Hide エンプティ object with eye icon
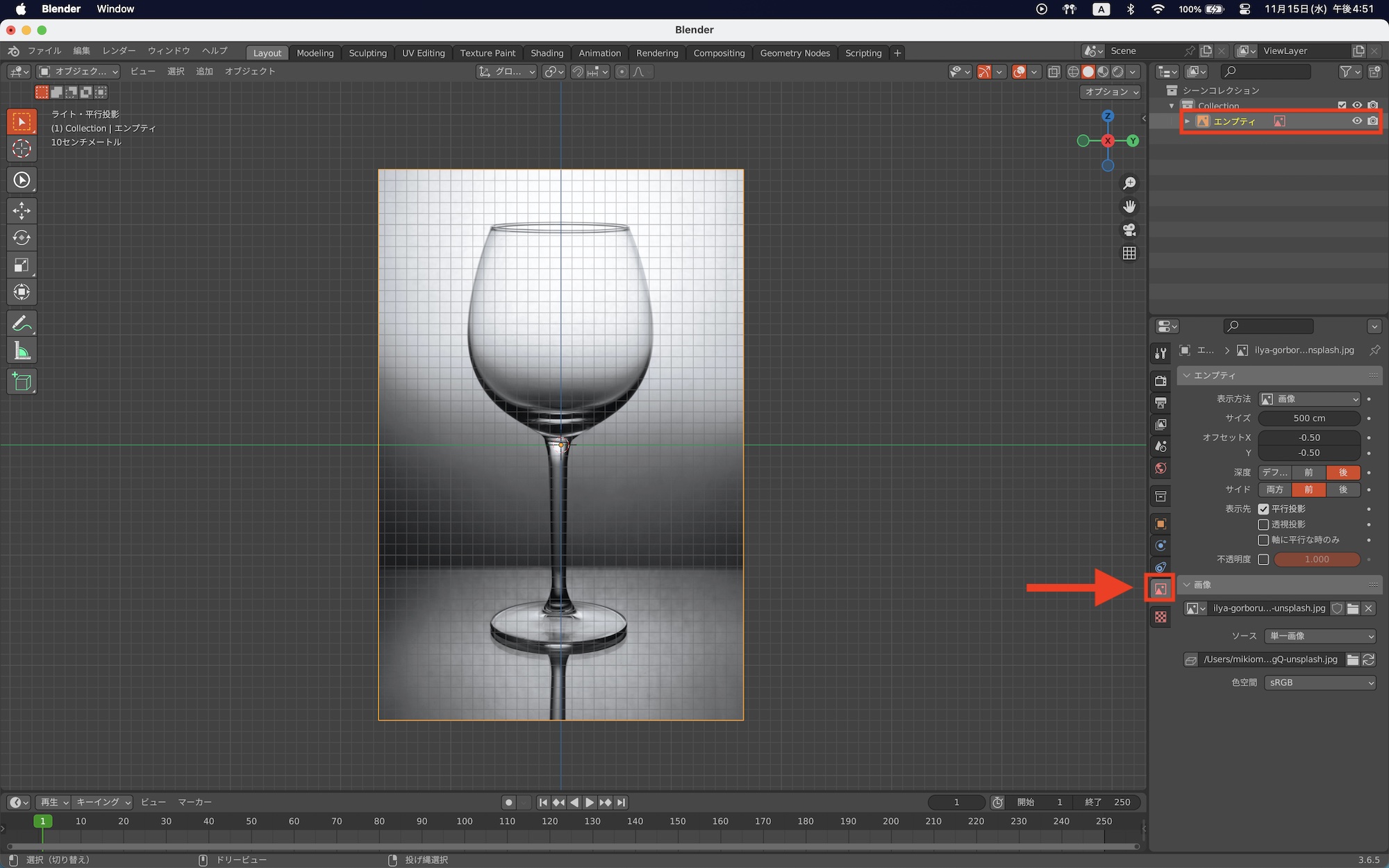 (1356, 121)
